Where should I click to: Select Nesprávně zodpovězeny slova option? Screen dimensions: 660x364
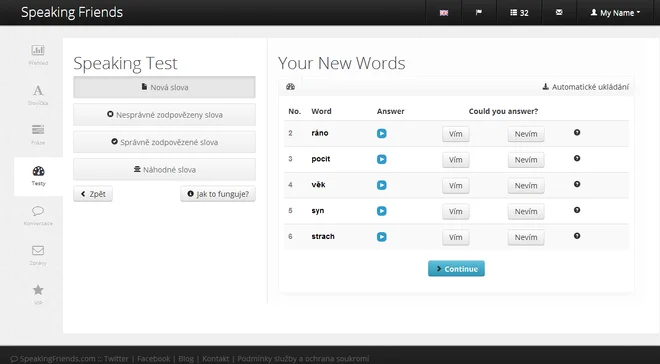click(164, 114)
